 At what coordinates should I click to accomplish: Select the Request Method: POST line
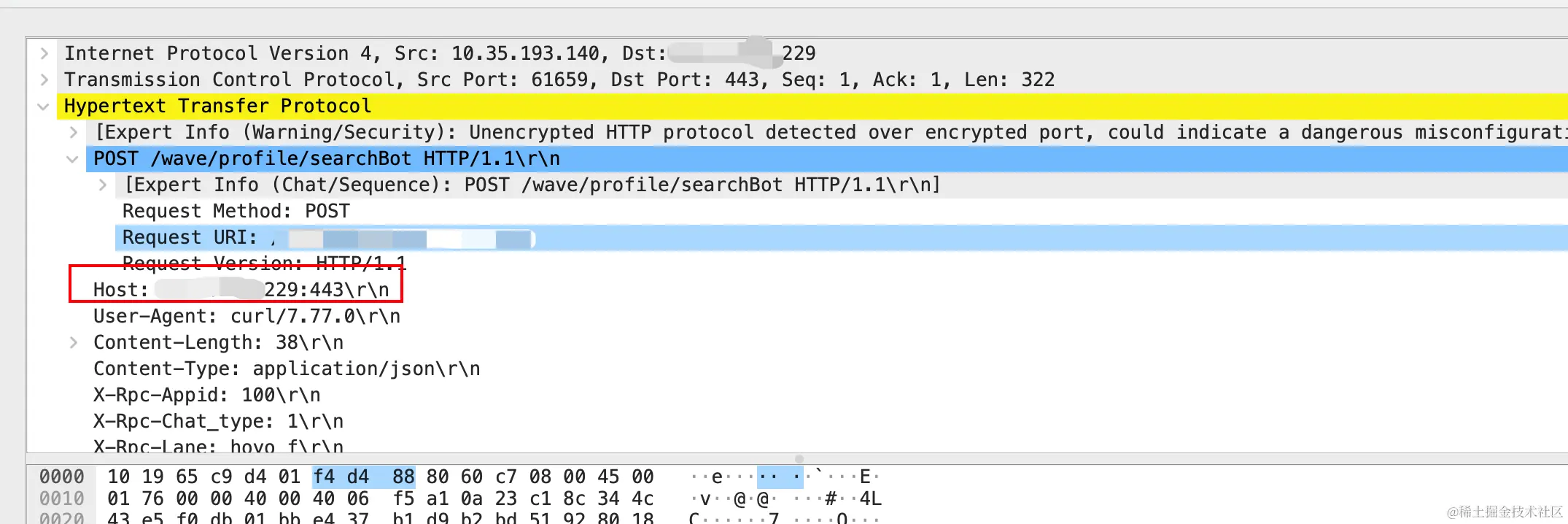[x=236, y=212]
